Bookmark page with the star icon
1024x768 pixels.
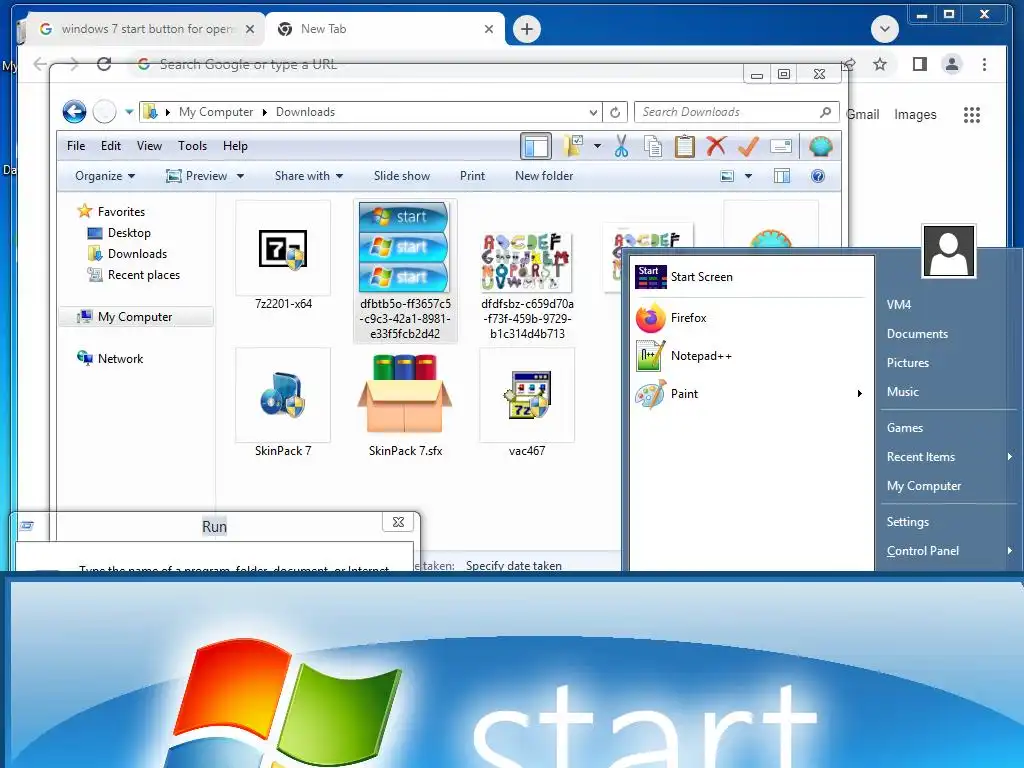880,64
